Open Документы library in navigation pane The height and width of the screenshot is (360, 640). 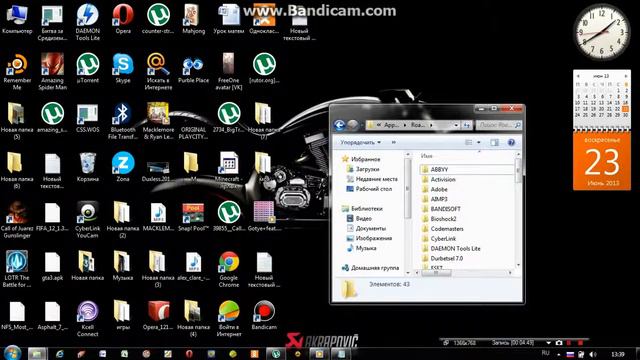click(x=366, y=228)
